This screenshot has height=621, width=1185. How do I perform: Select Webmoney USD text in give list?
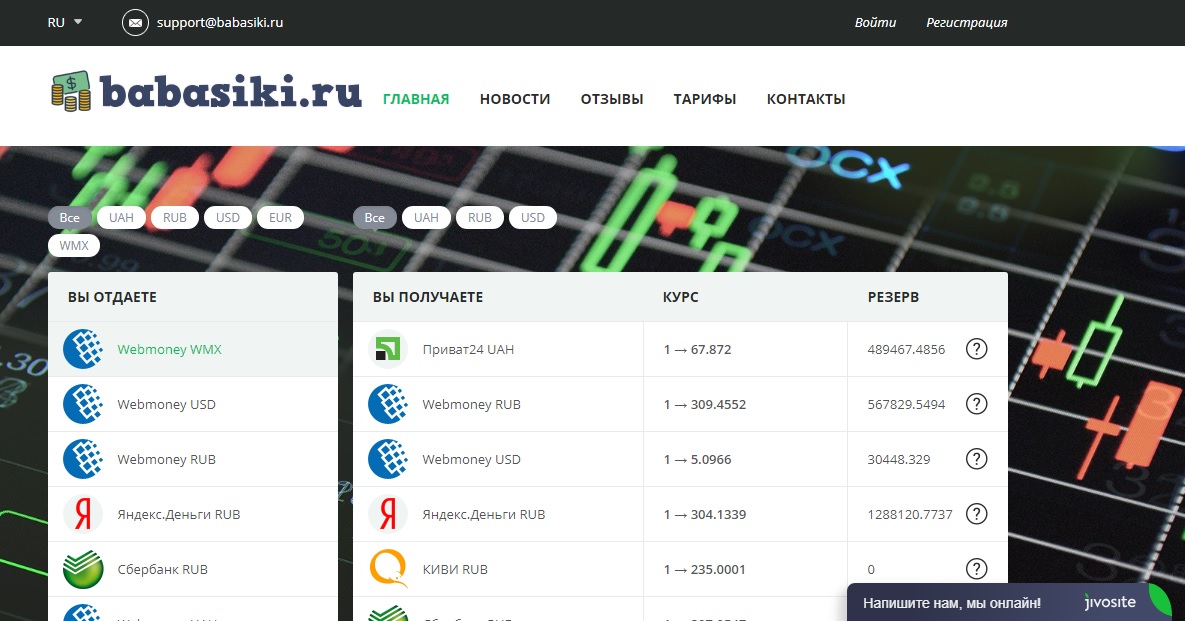(x=166, y=404)
